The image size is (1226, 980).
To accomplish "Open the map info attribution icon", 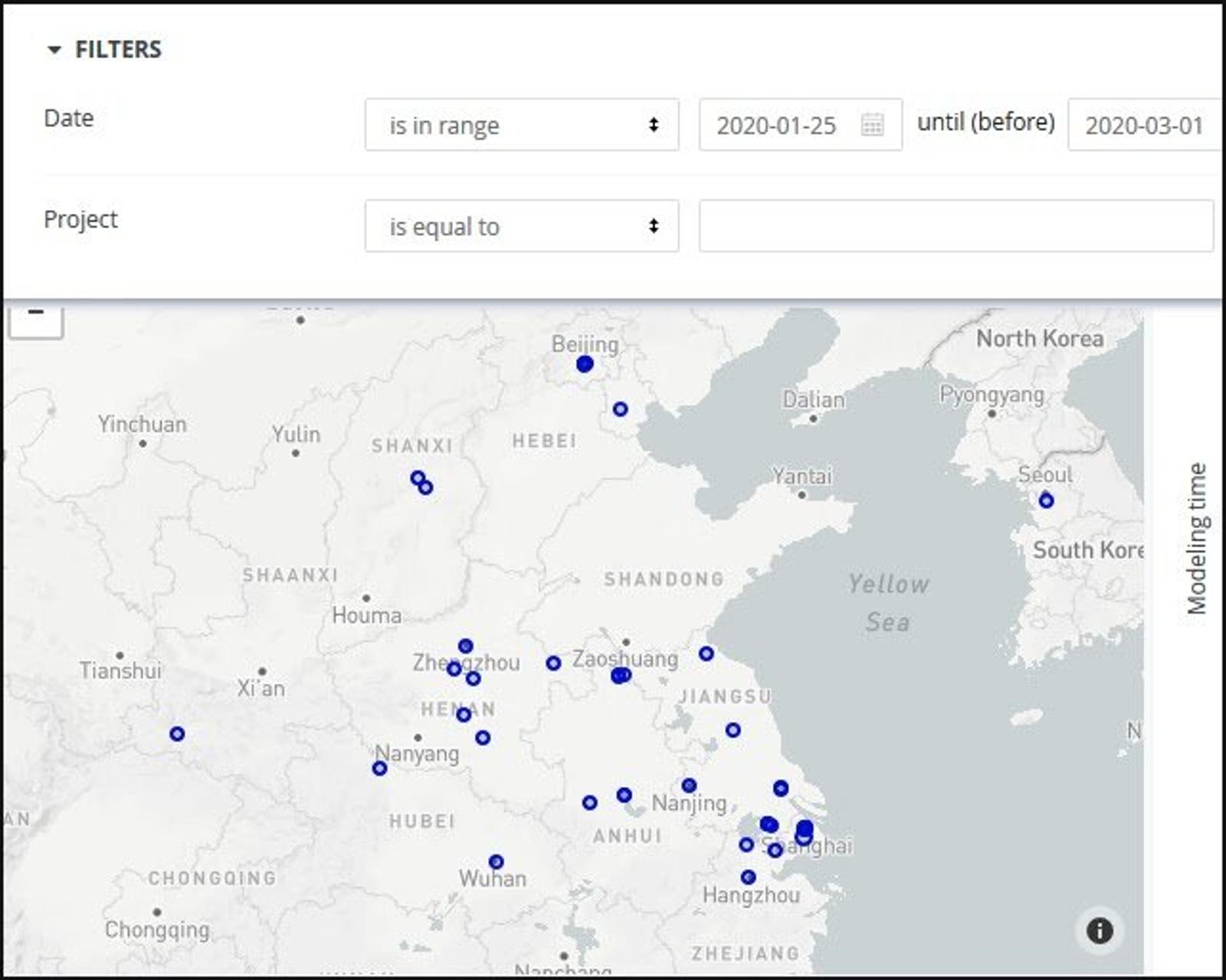I will coord(1100,931).
